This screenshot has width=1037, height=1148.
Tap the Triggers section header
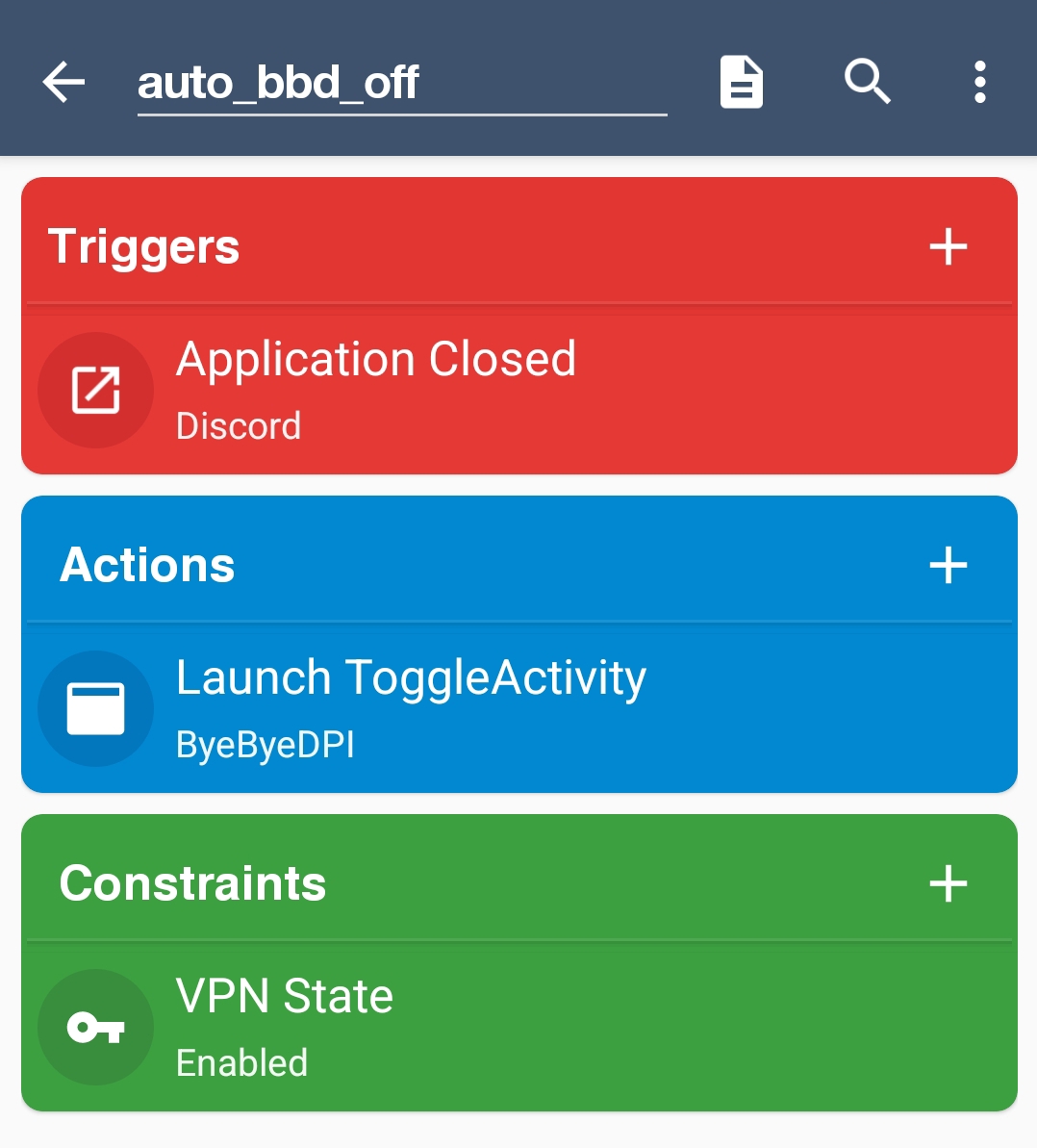coord(144,246)
